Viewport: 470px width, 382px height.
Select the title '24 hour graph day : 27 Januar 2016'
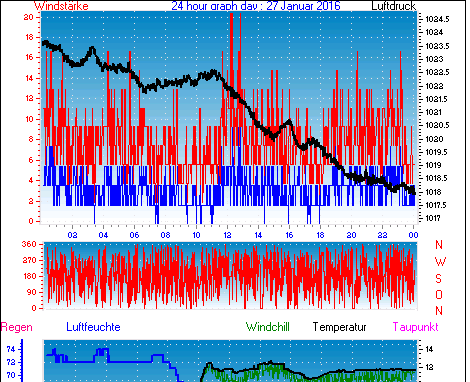pos(256,6)
